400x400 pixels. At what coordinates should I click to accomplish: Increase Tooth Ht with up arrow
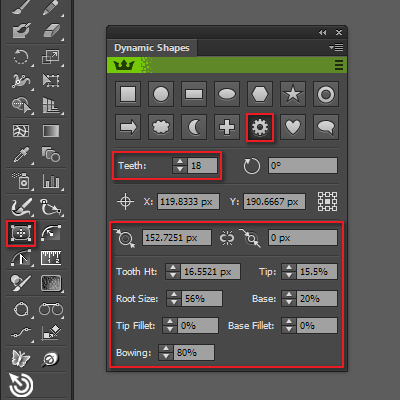[x=173, y=268]
